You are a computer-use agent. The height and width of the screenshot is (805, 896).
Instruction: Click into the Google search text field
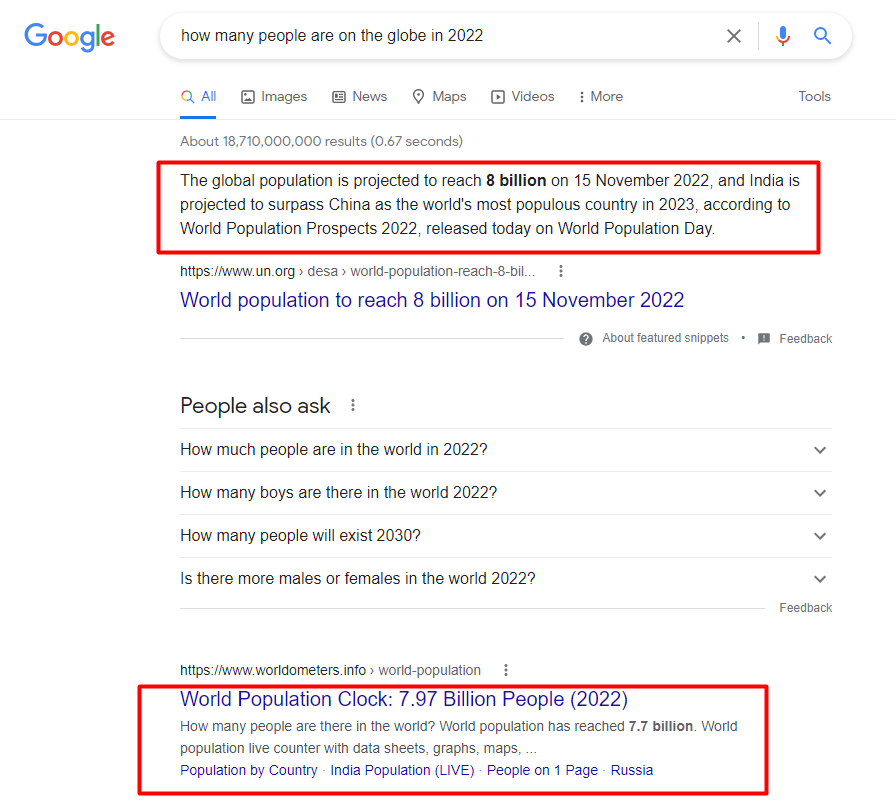coord(446,36)
